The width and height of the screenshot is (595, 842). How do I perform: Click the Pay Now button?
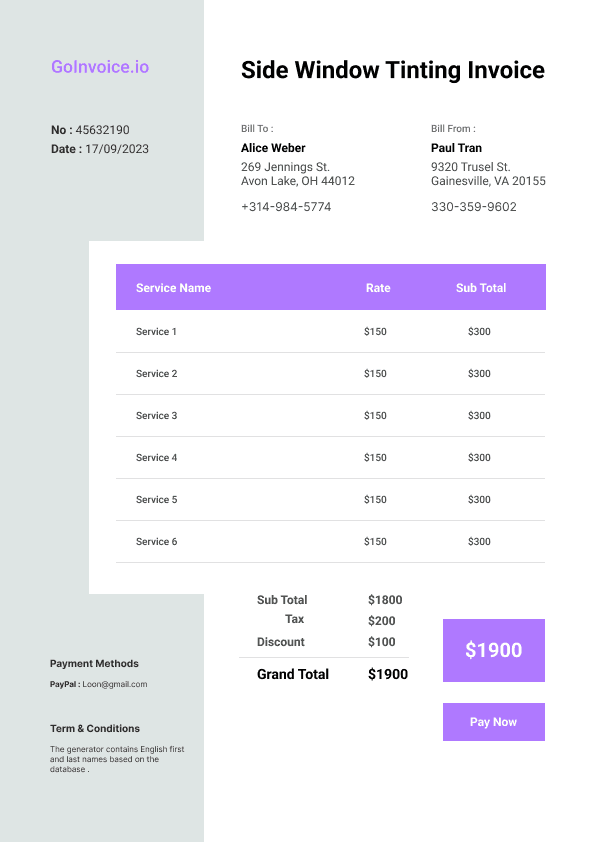point(494,722)
